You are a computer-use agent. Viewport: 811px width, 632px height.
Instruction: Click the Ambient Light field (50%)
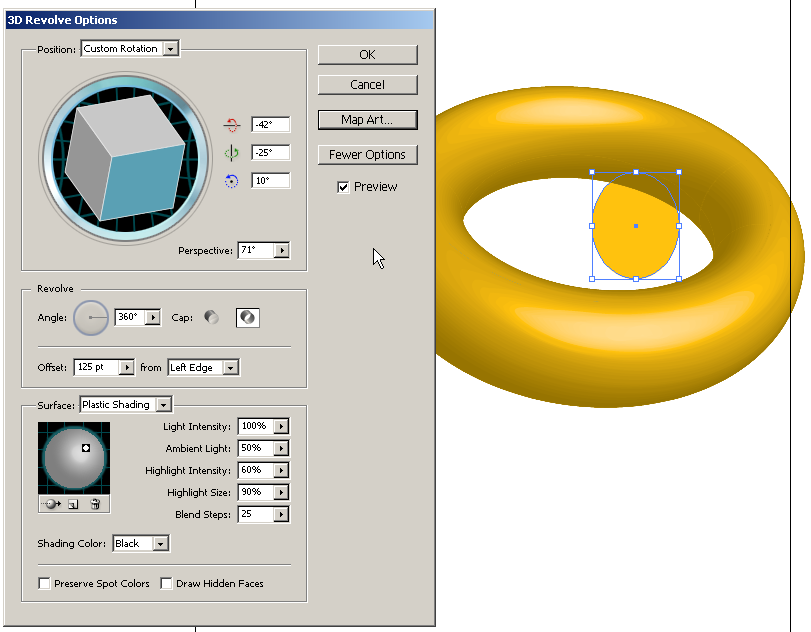pyautogui.click(x=256, y=448)
